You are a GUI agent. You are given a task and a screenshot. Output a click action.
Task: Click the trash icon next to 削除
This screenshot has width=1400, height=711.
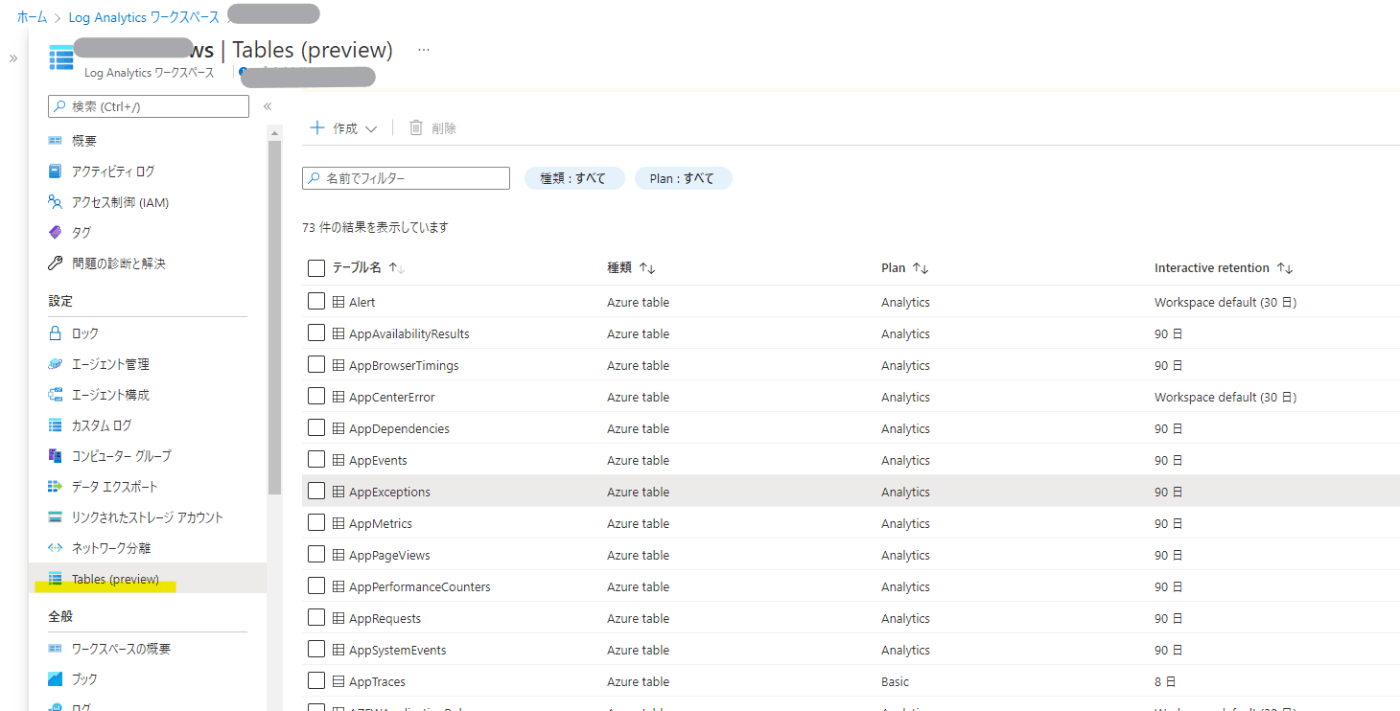tap(416, 128)
